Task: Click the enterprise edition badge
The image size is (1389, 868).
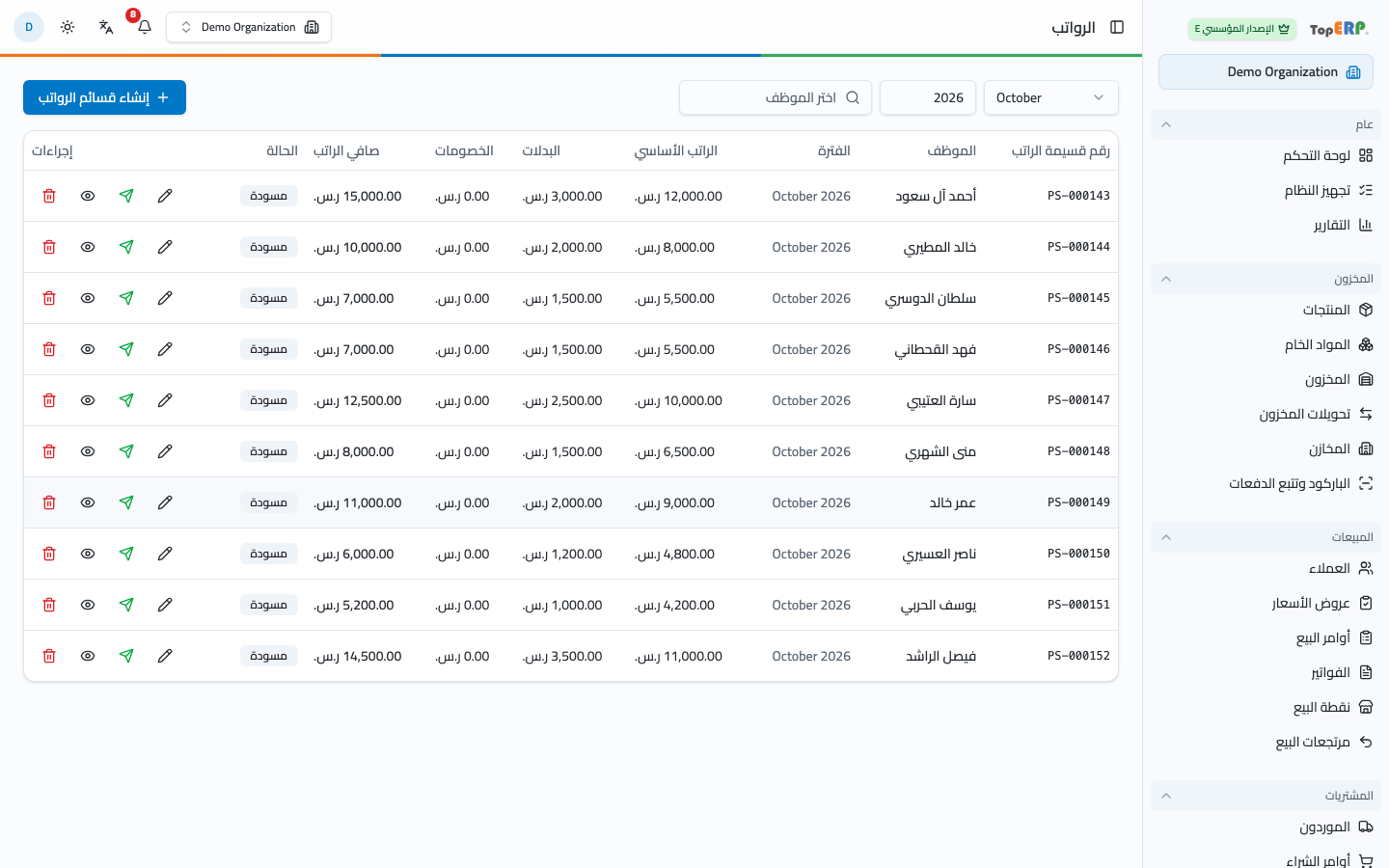Action: click(1242, 29)
